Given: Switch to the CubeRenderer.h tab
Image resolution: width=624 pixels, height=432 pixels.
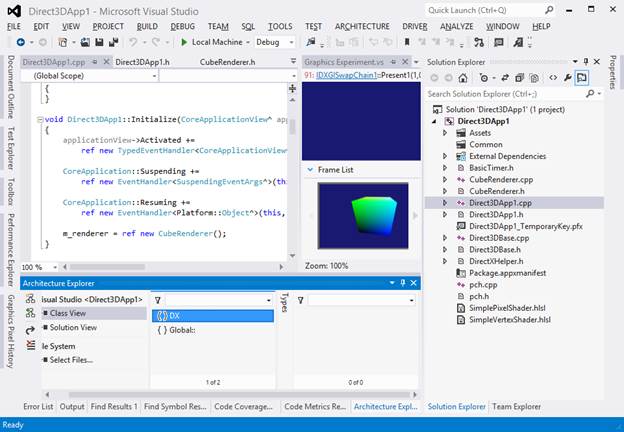Looking at the screenshot, I should pyautogui.click(x=227, y=62).
